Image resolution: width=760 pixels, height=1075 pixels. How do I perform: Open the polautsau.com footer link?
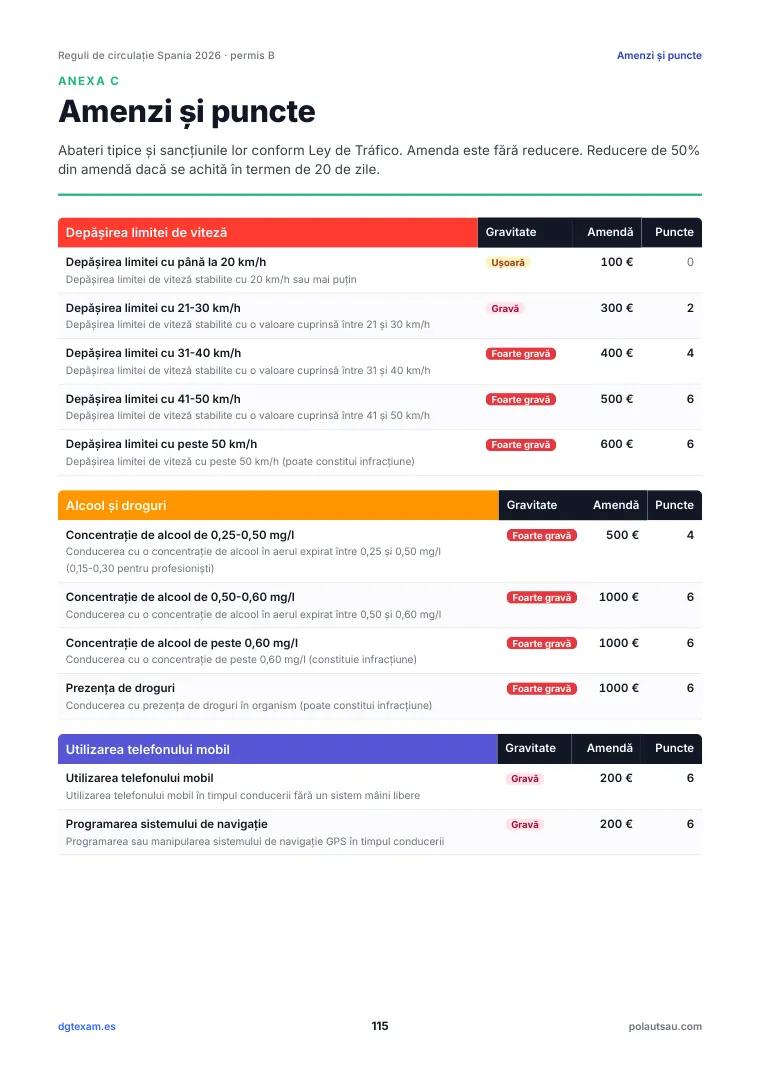(665, 1026)
